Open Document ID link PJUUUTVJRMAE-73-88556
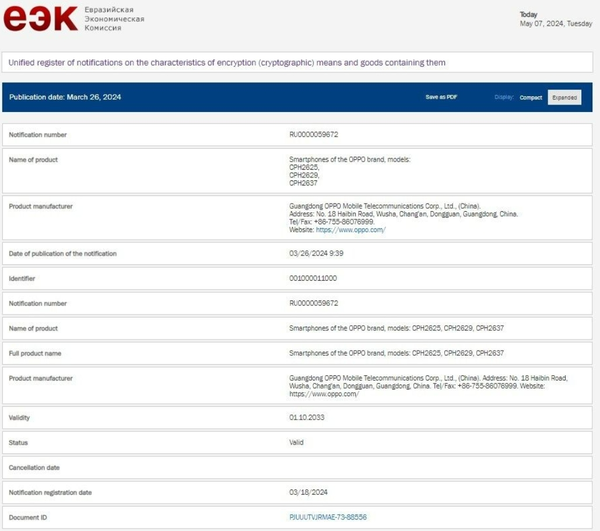 pyautogui.click(x=328, y=517)
